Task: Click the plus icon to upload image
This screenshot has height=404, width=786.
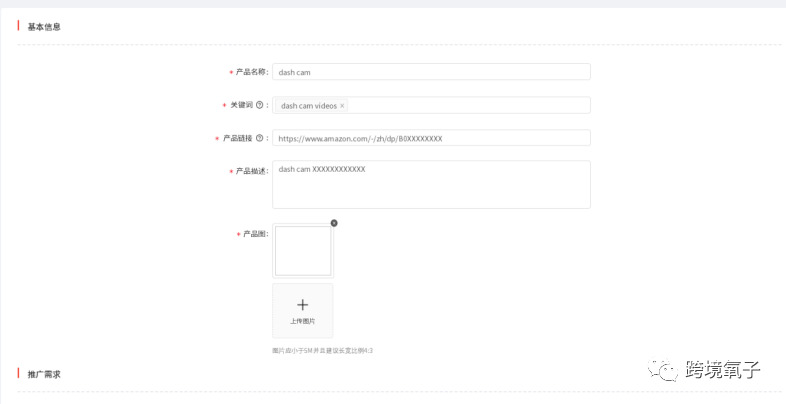Action: tap(302, 304)
